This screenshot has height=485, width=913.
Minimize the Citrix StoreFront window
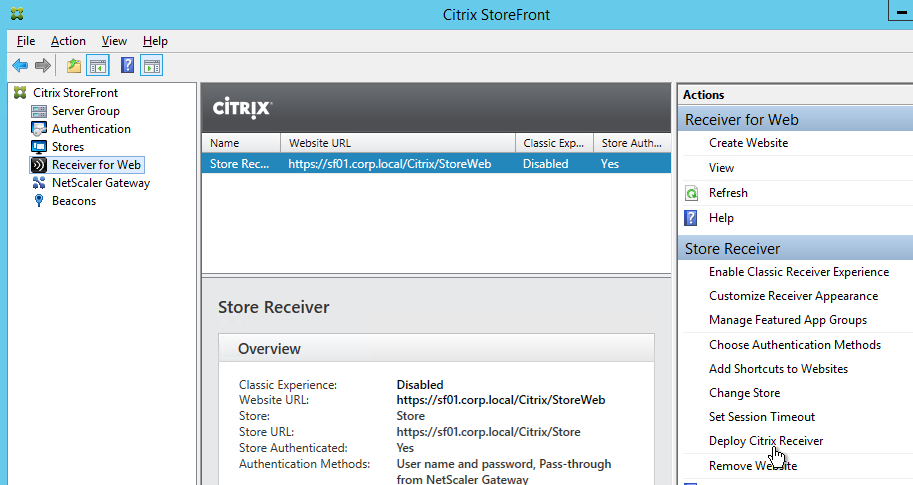[x=901, y=11]
